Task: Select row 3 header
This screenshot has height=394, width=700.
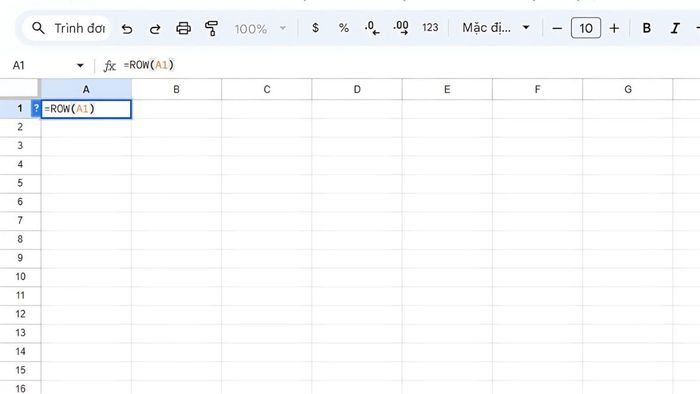Action: pos(20,146)
